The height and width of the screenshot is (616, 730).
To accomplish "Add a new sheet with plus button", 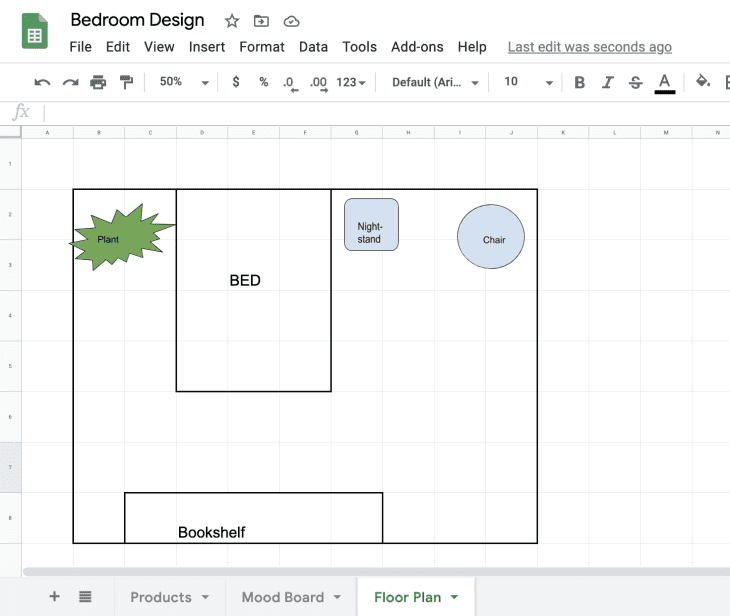I will [54, 597].
